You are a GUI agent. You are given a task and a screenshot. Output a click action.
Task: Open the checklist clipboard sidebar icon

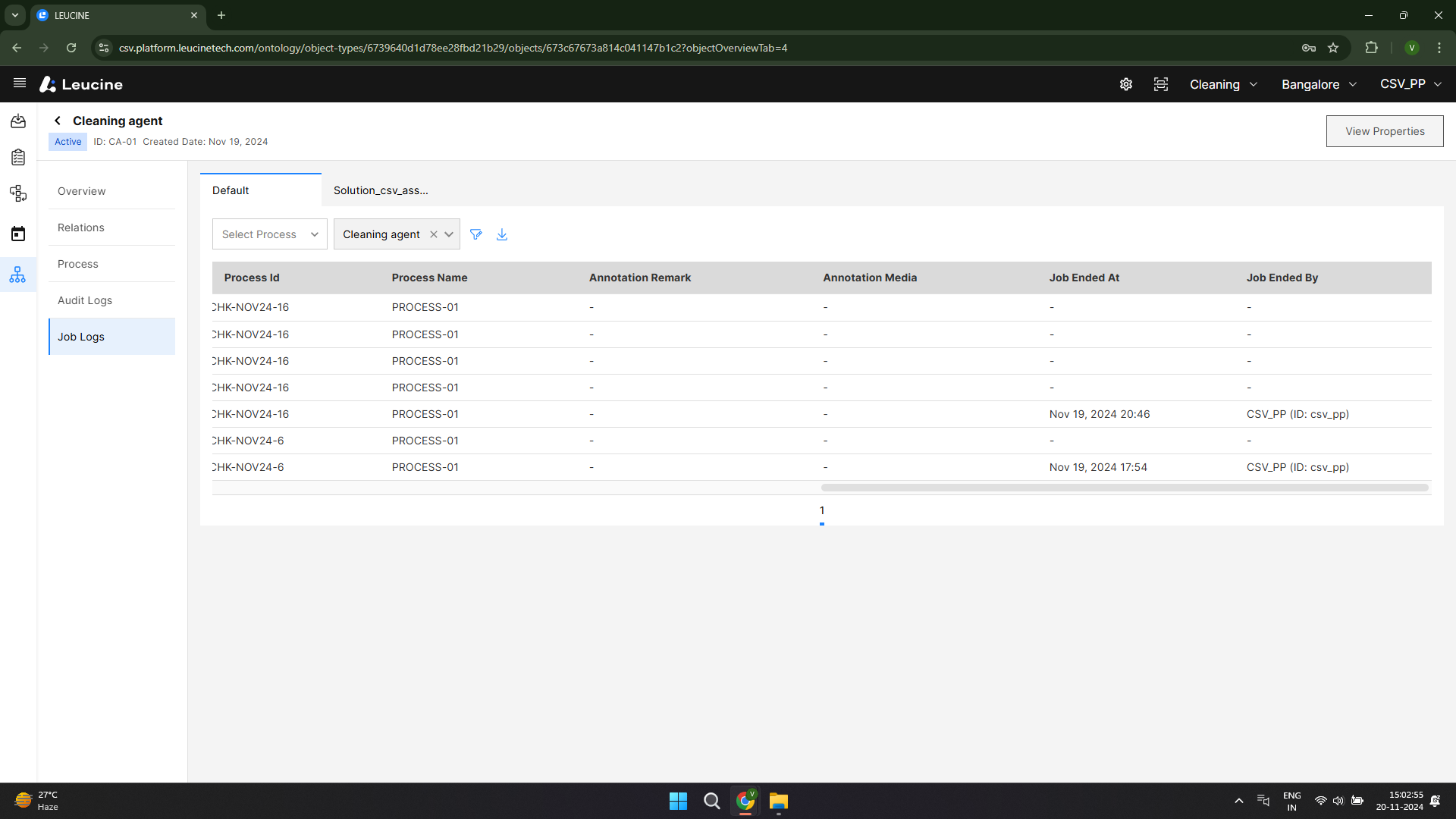pyautogui.click(x=18, y=158)
